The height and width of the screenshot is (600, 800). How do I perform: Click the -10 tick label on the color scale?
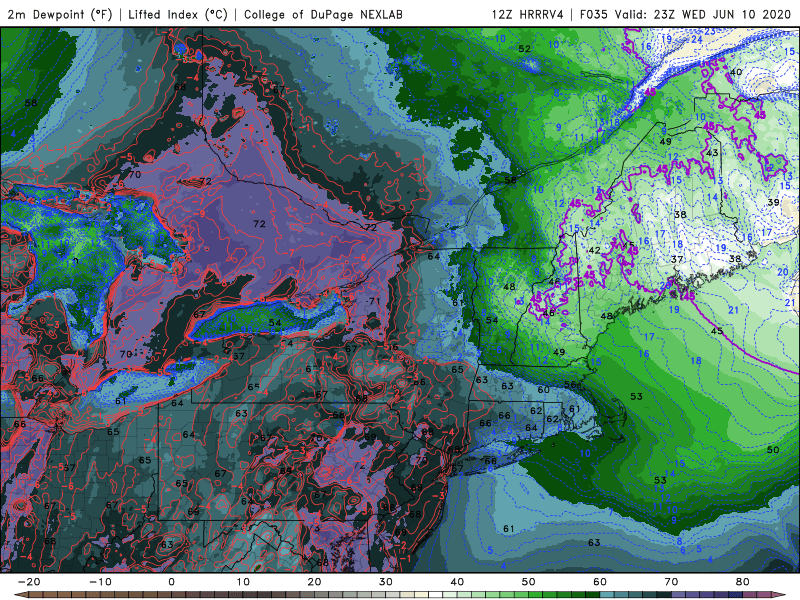100,581
